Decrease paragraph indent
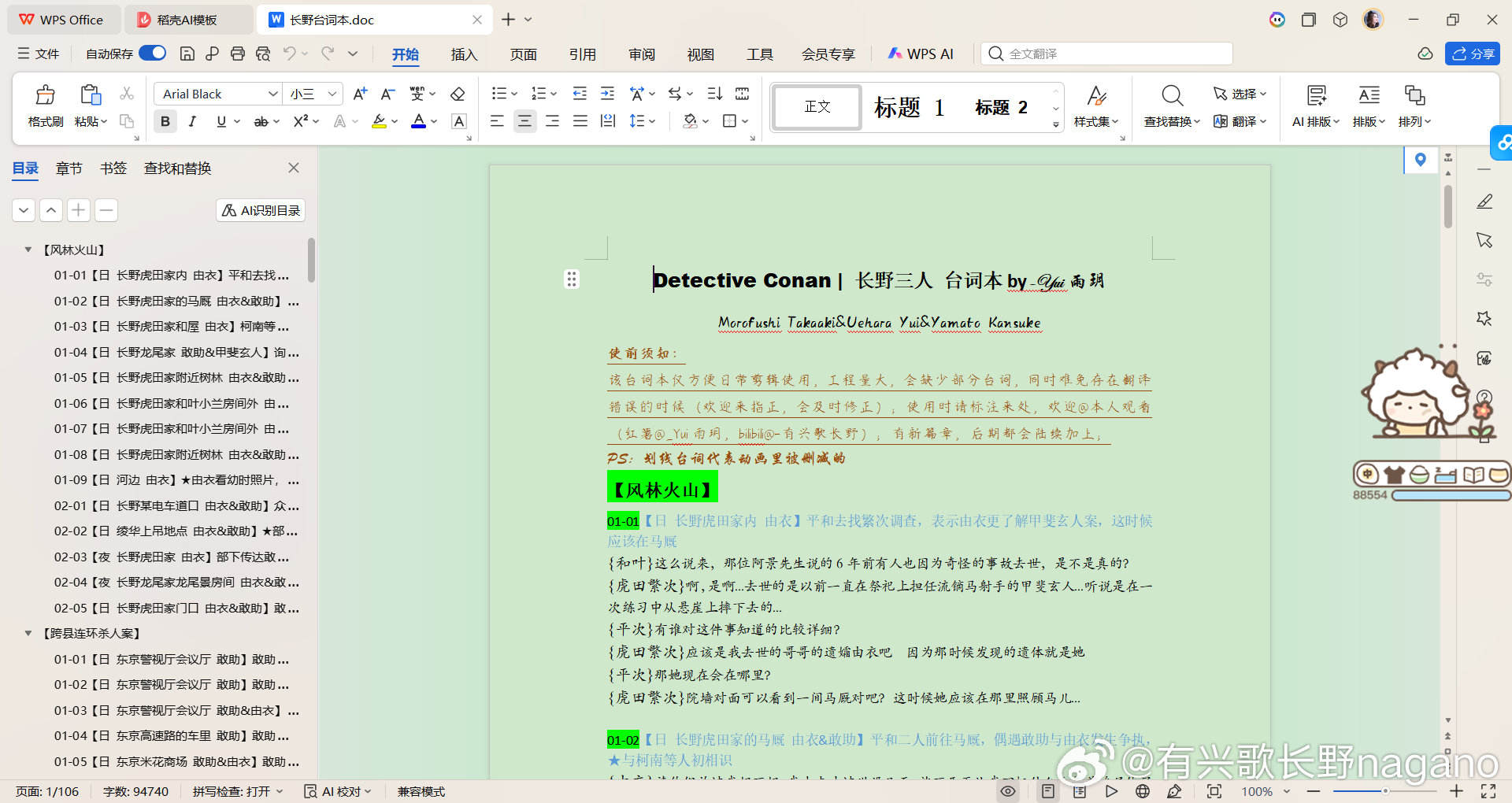Screen dimensions: 1512x803 coord(580,94)
